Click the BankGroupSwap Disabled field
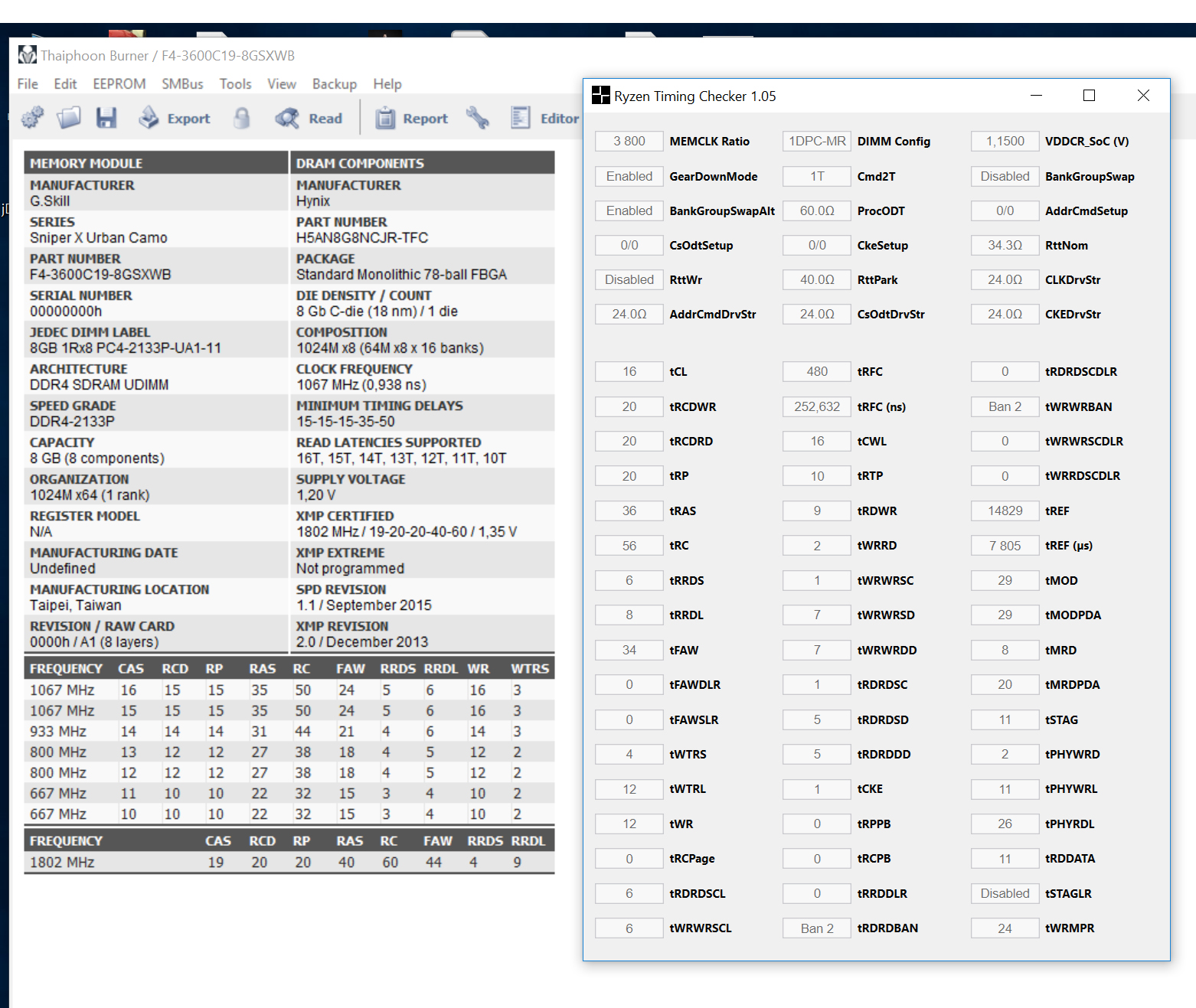 click(x=1005, y=176)
